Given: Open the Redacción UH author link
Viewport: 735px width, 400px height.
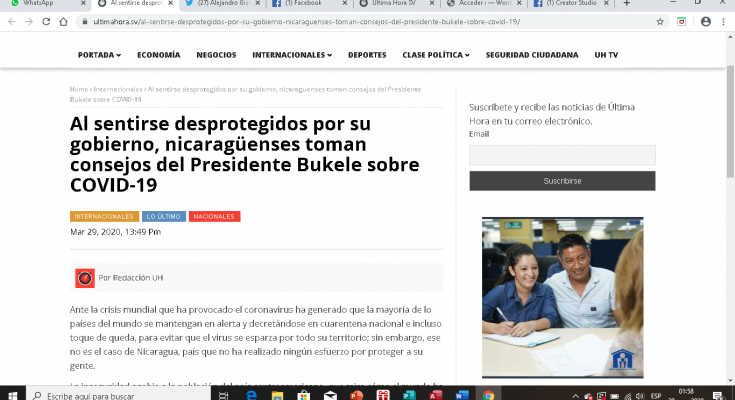Looking at the screenshot, I should (x=137, y=278).
